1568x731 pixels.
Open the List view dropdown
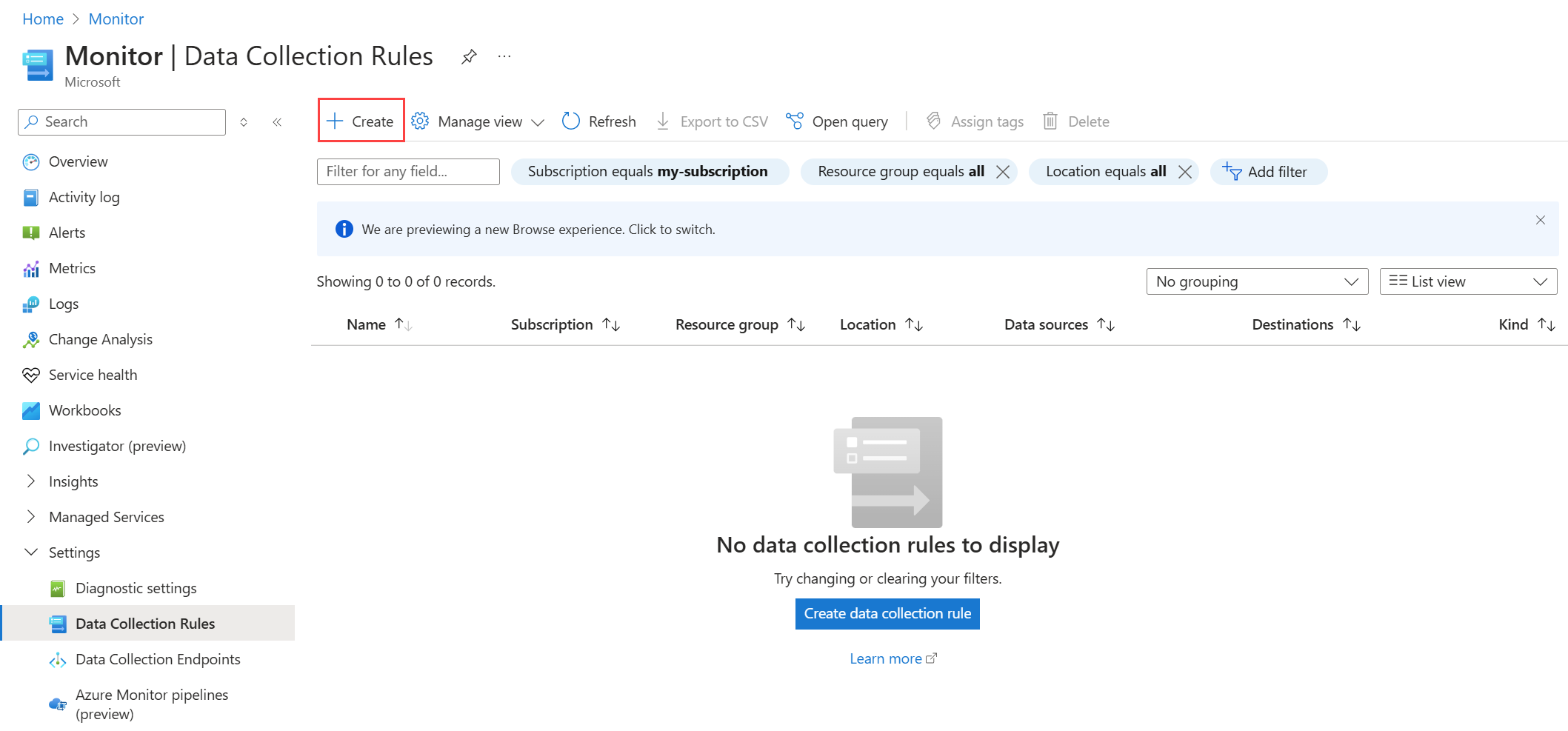[x=1467, y=281]
